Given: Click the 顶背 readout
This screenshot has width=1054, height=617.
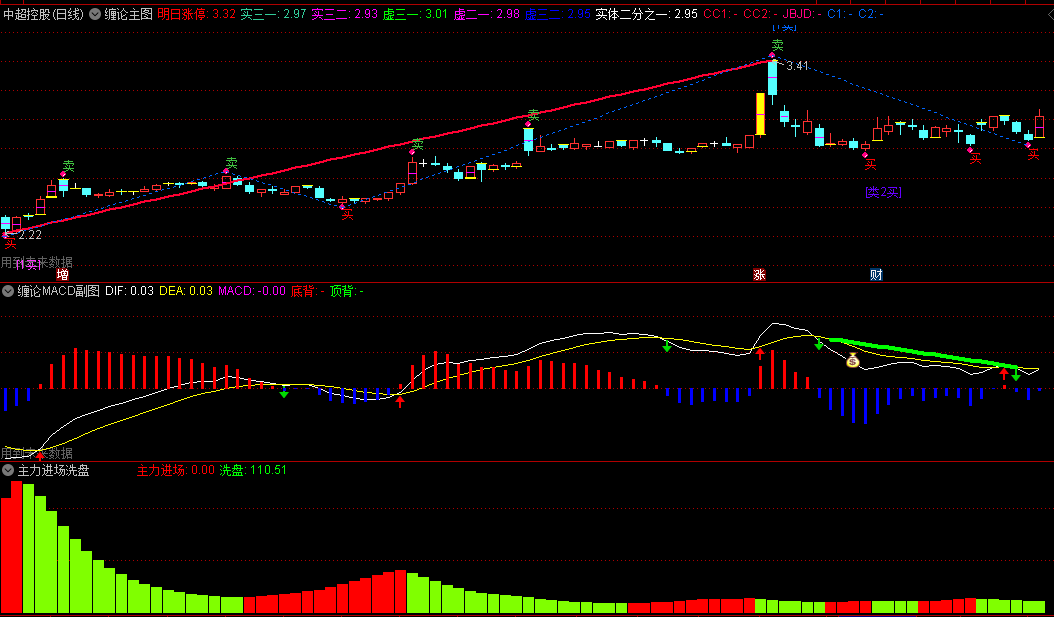Looking at the screenshot, I should click(x=346, y=291).
